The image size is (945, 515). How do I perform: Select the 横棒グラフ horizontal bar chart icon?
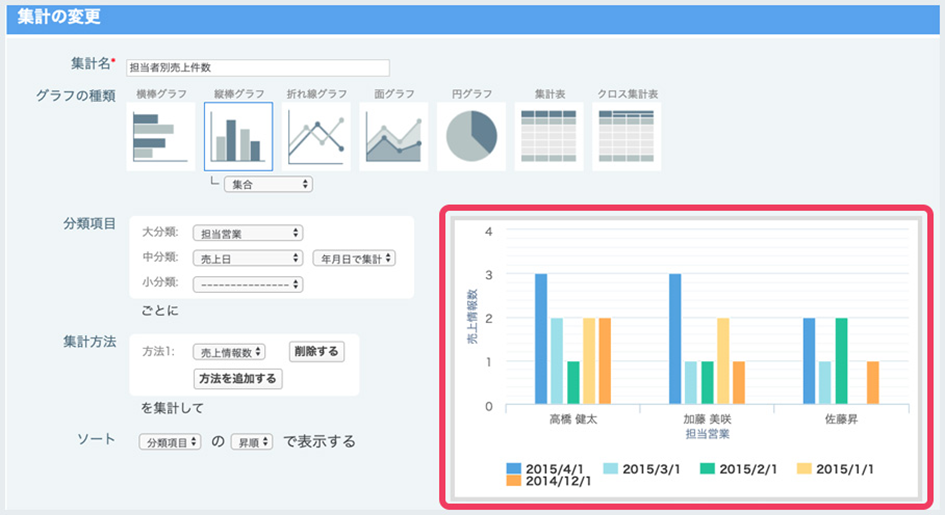pos(160,137)
